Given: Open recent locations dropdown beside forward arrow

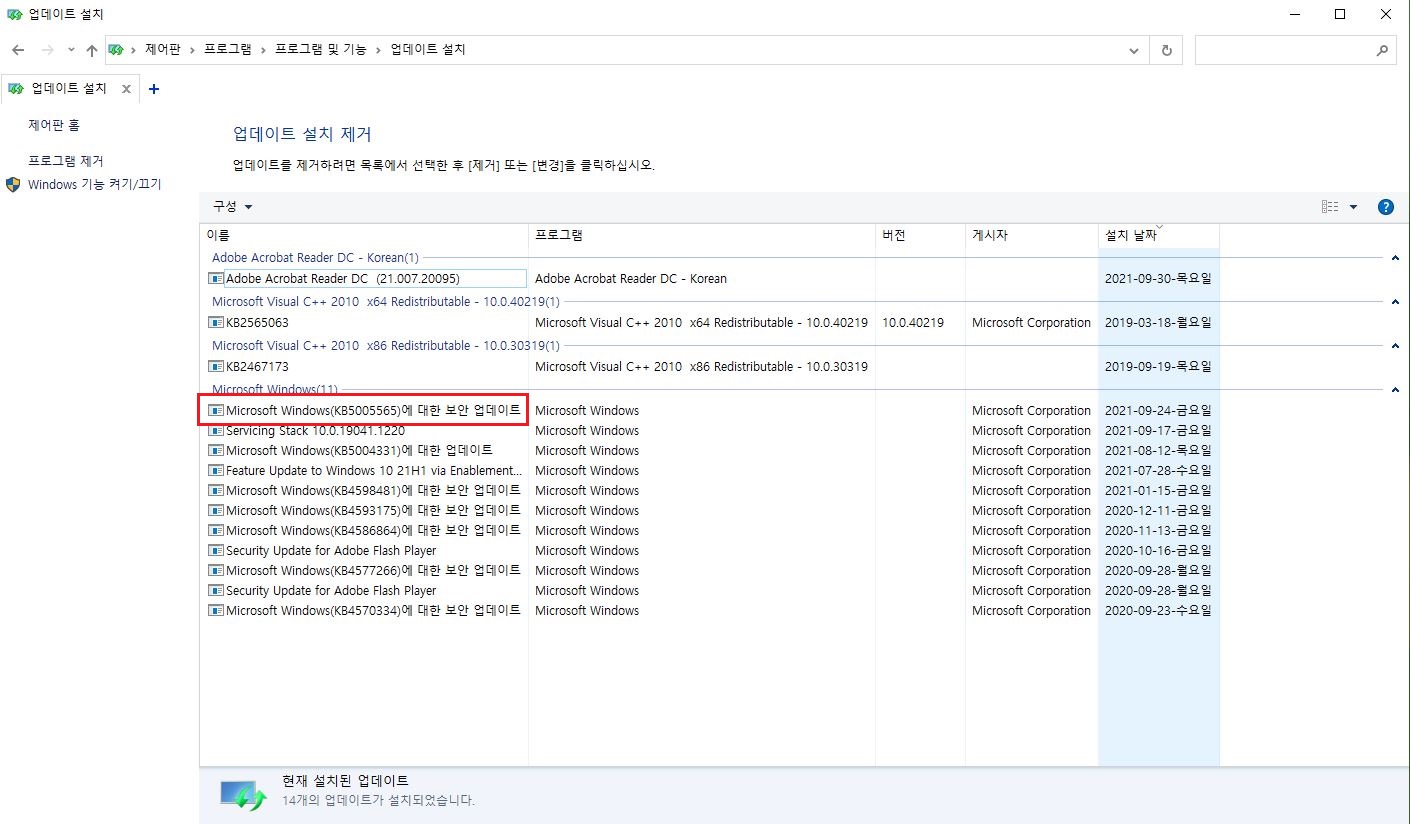Looking at the screenshot, I should point(71,50).
